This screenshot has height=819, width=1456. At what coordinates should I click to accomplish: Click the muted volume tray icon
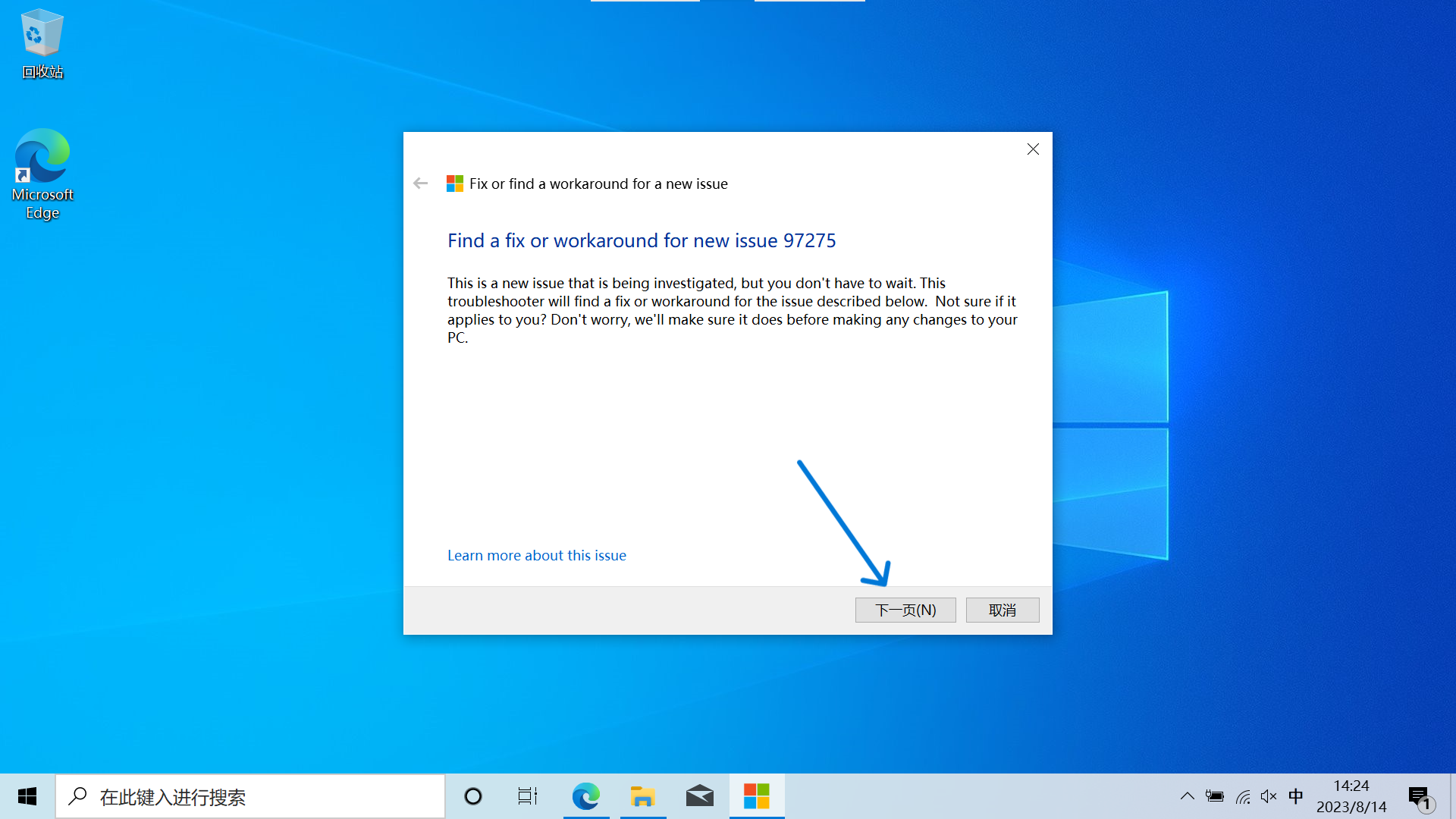(x=1269, y=796)
